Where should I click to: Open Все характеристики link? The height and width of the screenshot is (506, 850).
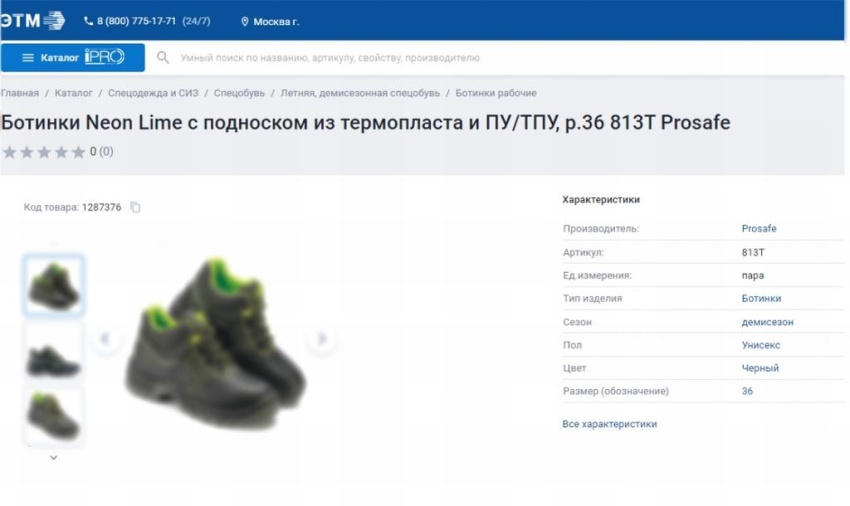tap(609, 424)
